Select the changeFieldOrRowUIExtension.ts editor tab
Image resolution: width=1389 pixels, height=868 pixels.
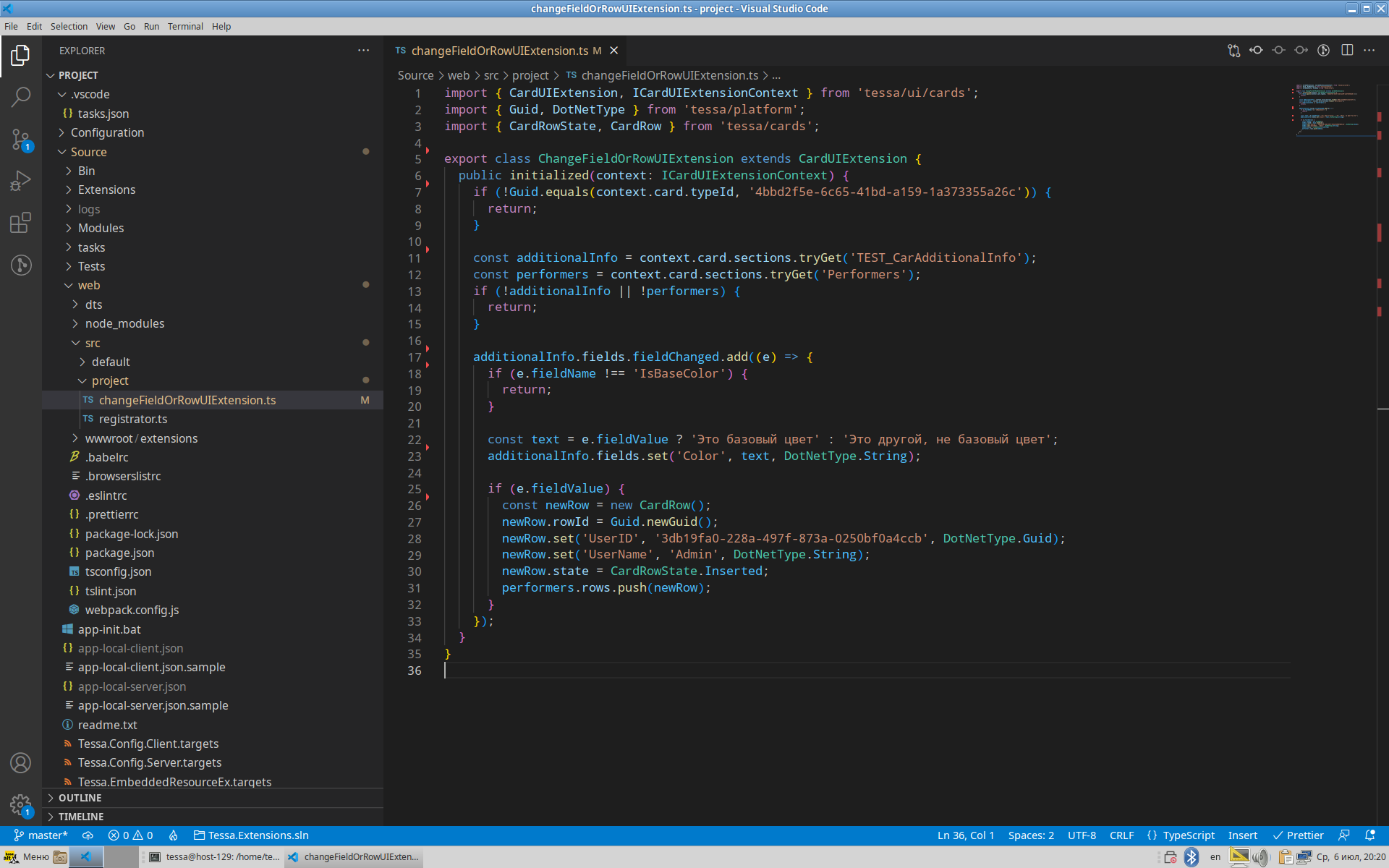(x=499, y=51)
